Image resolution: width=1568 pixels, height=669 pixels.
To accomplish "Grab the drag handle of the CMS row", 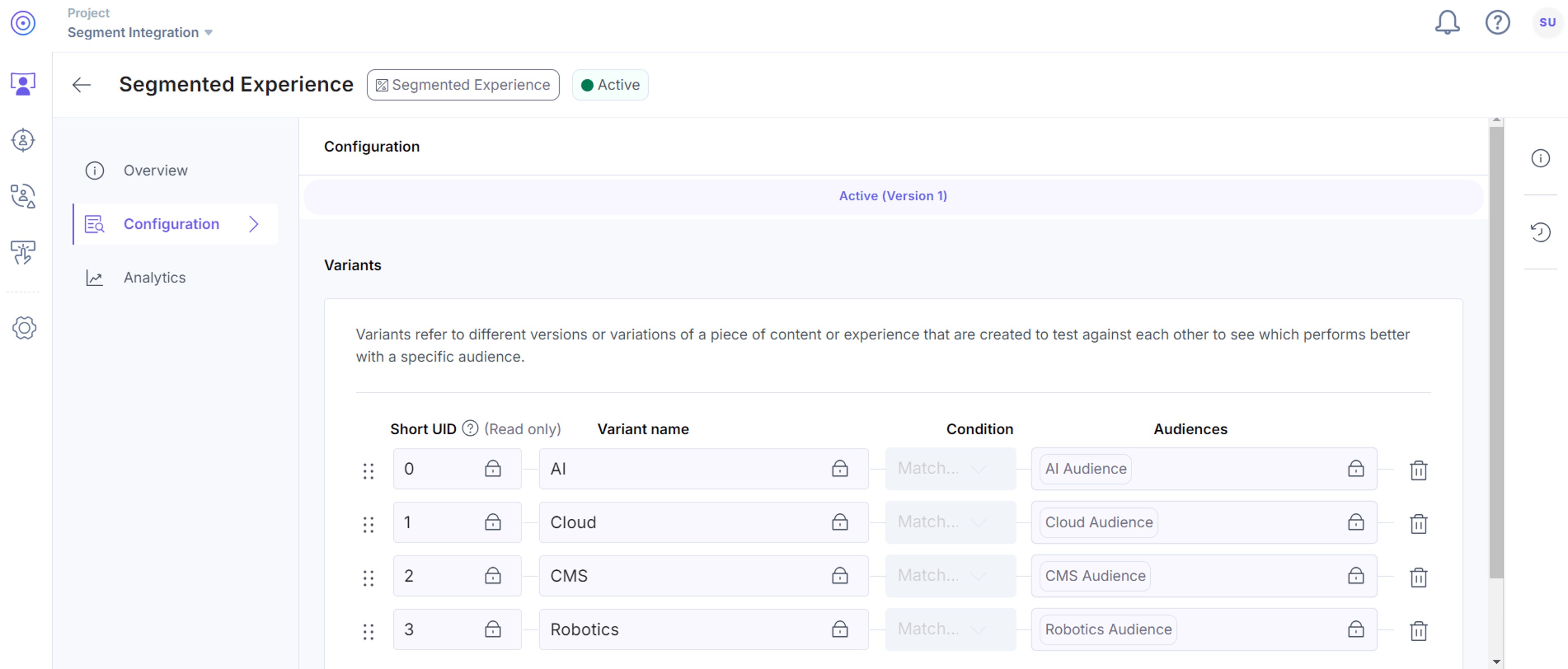I will click(x=368, y=578).
